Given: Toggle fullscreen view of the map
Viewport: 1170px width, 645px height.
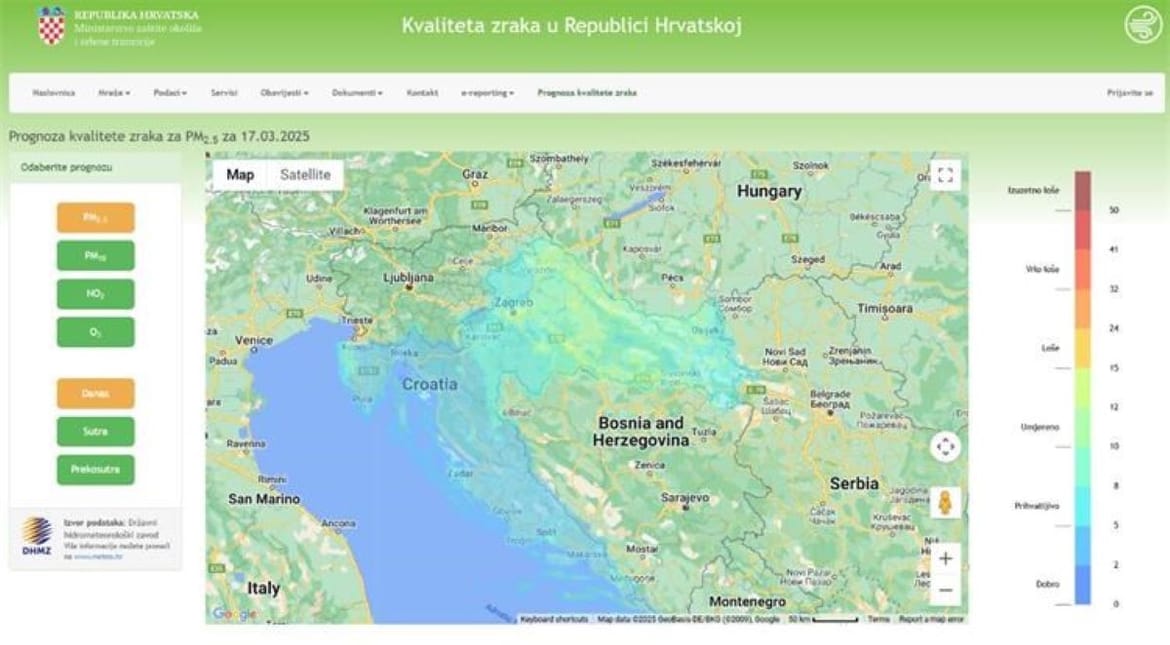Looking at the screenshot, I should [945, 176].
